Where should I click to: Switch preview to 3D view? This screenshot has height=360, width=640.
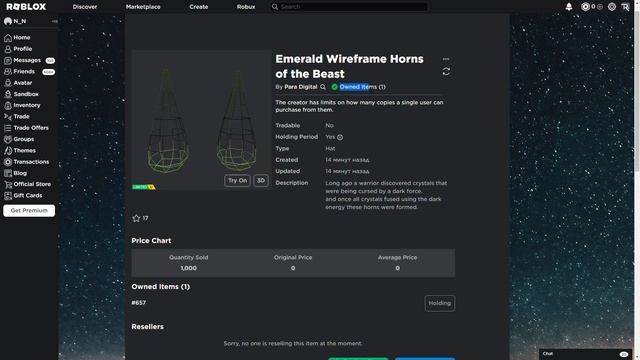pyautogui.click(x=261, y=181)
